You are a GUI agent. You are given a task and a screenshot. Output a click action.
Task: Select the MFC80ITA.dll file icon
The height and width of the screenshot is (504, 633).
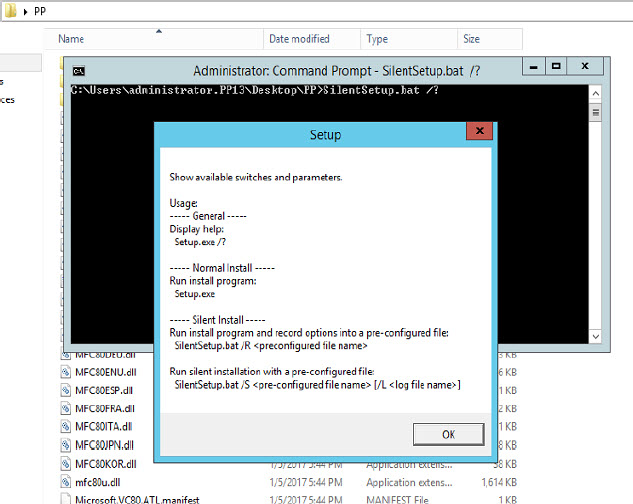click(x=67, y=426)
